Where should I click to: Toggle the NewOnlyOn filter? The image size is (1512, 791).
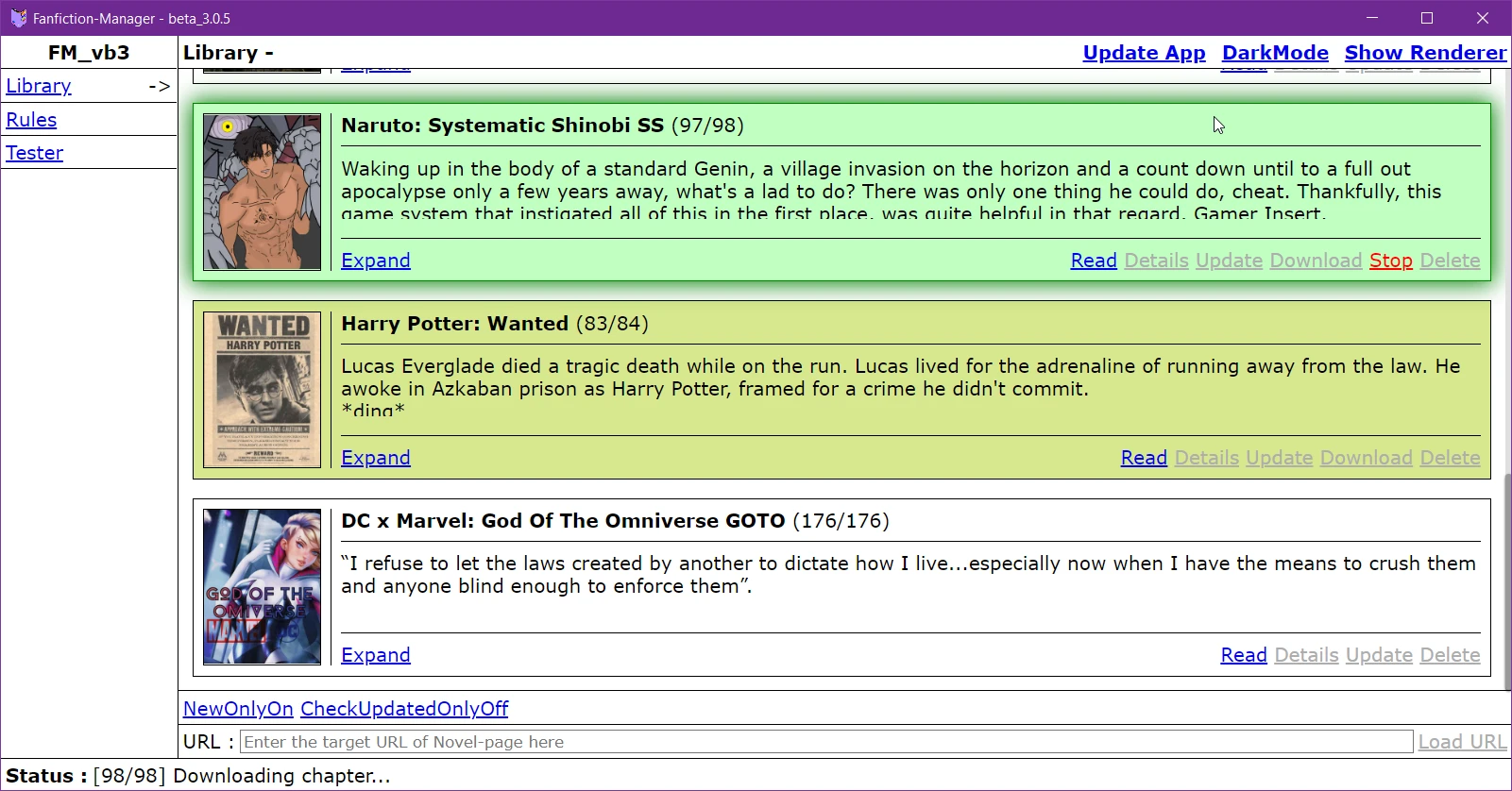238,709
